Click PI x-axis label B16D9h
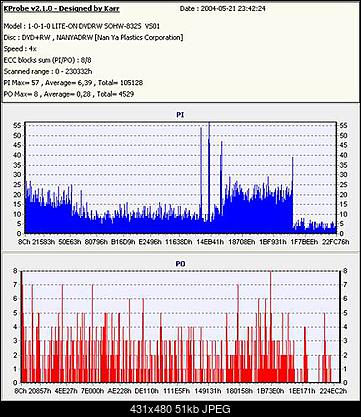The image size is (361, 417). pyautogui.click(x=123, y=242)
